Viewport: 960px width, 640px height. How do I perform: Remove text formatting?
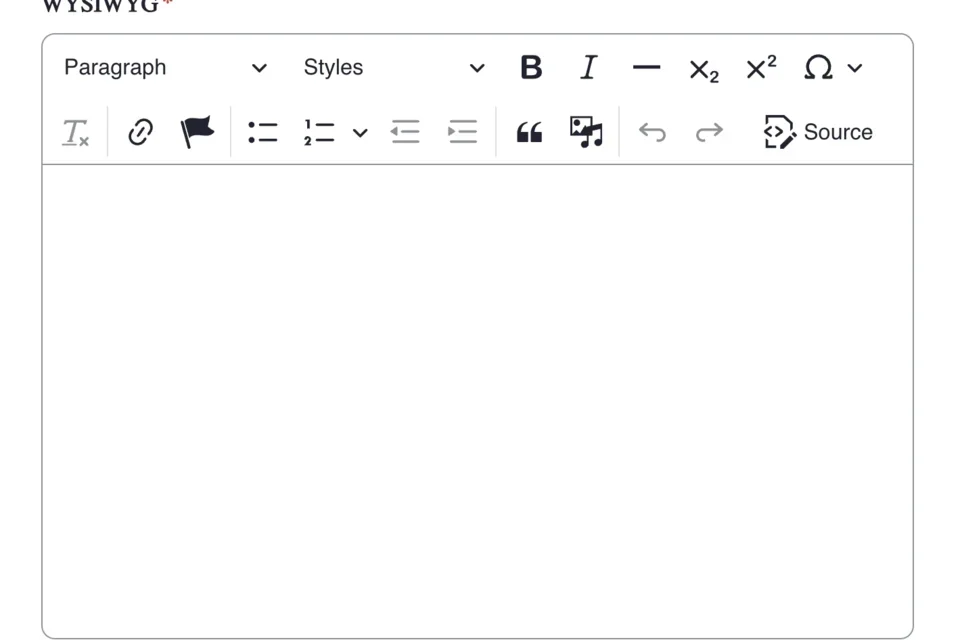(x=75, y=131)
